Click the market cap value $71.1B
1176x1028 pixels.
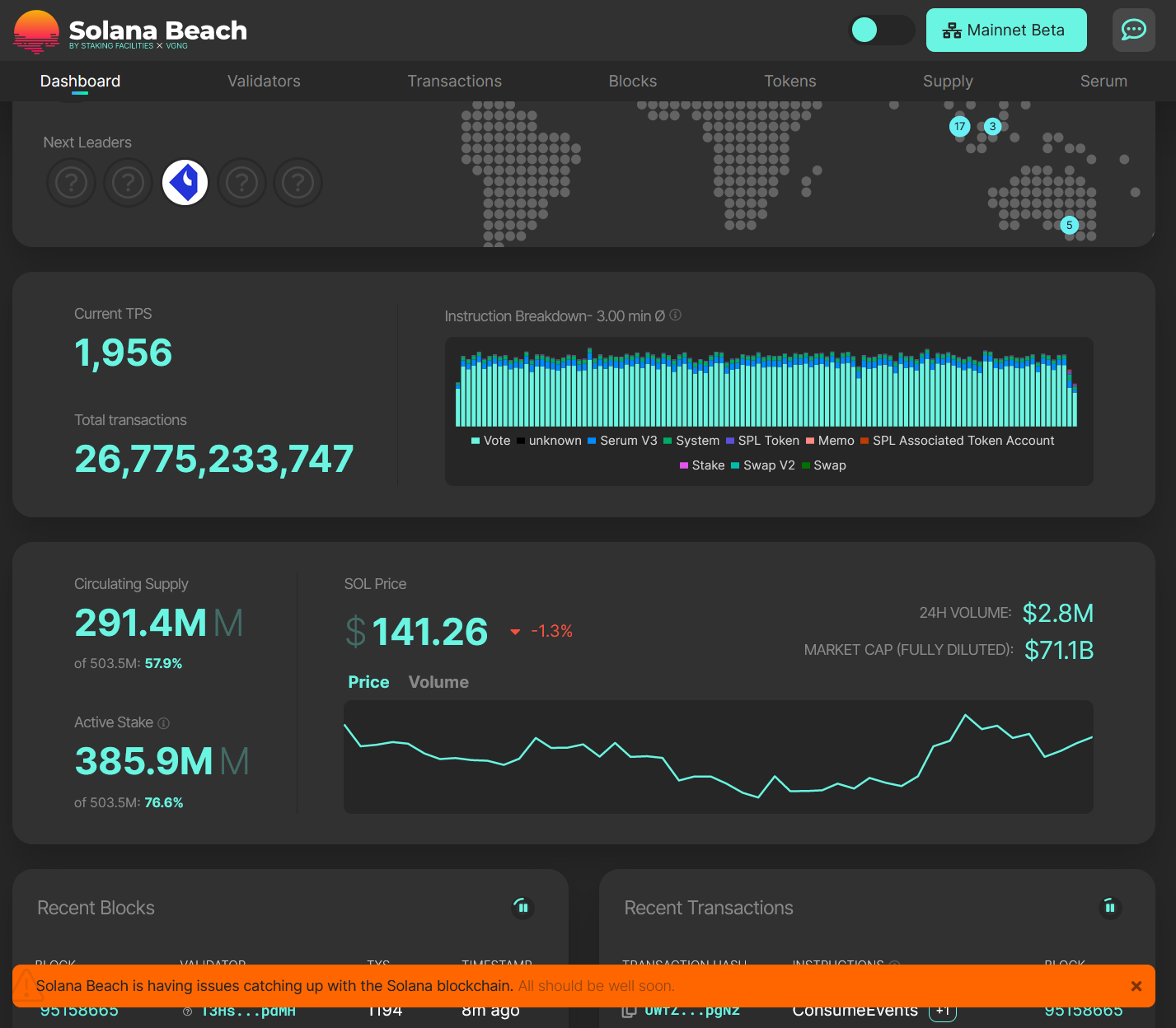(1059, 650)
